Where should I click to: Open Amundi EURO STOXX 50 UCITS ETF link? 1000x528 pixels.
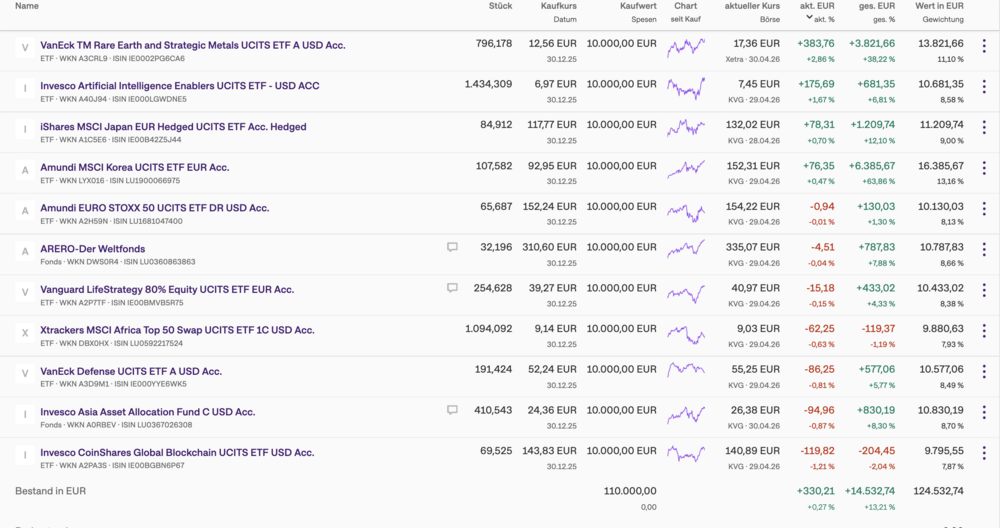click(155, 208)
